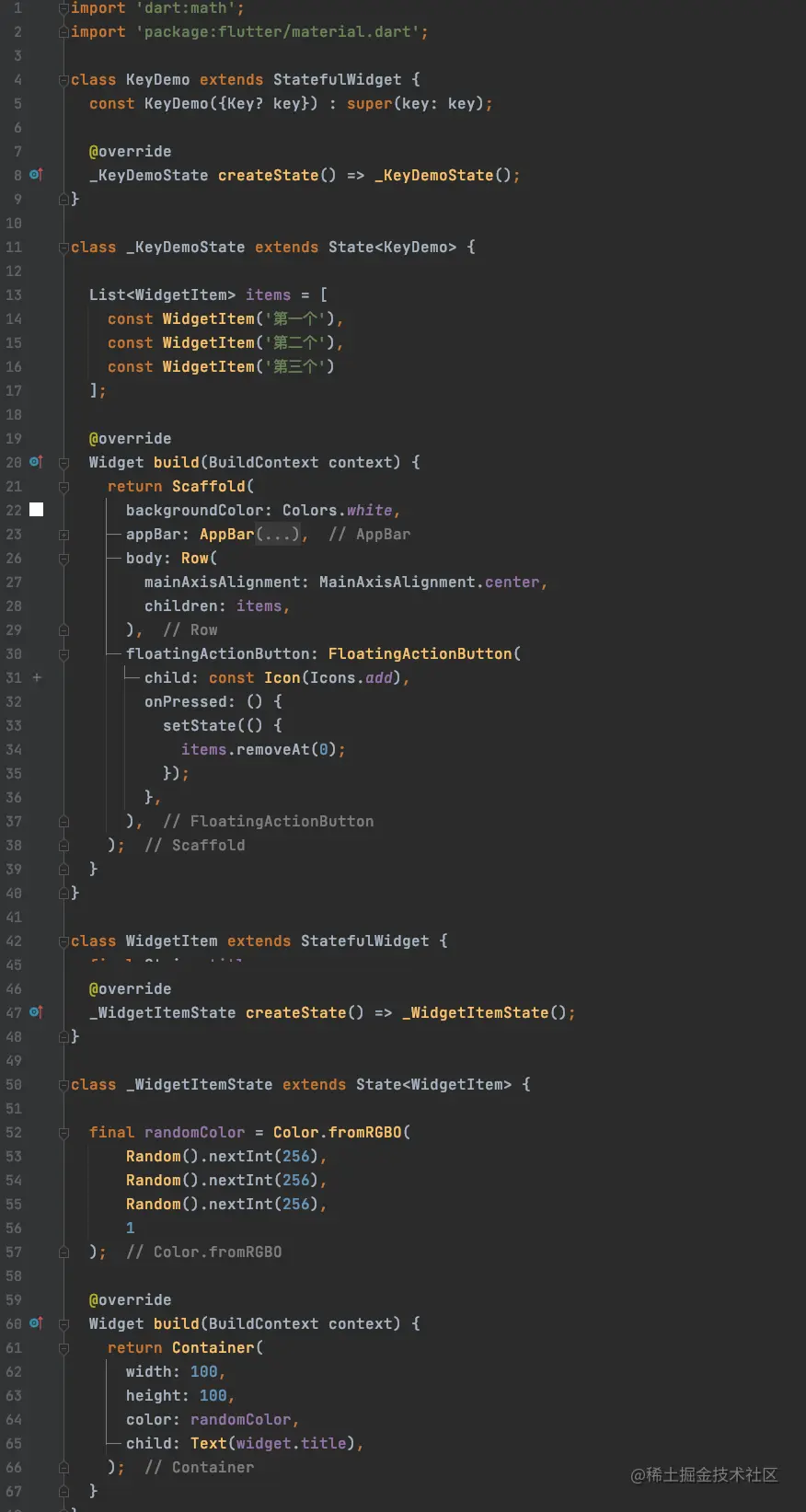The width and height of the screenshot is (806, 1512).
Task: Click backgroundColor property name
Action: [x=194, y=510]
